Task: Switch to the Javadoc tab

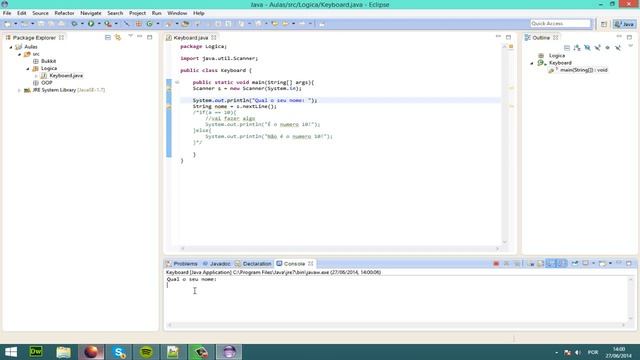Action: tap(217, 264)
